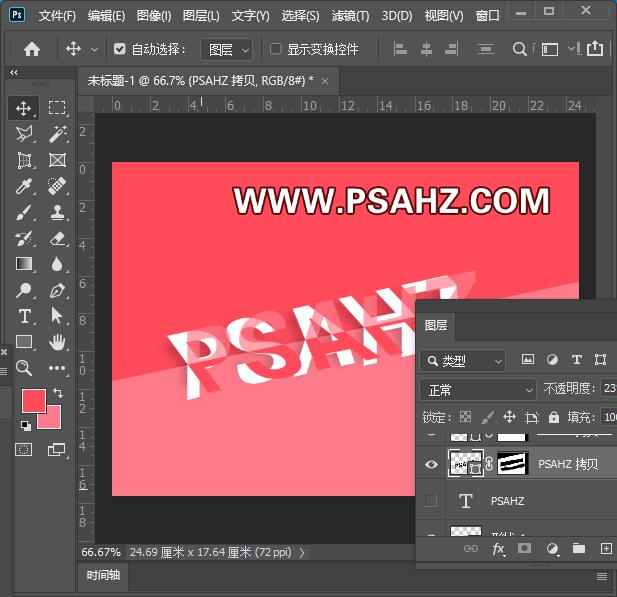
Task: Open the Move tool preset picker arrow
Action: tap(94, 50)
